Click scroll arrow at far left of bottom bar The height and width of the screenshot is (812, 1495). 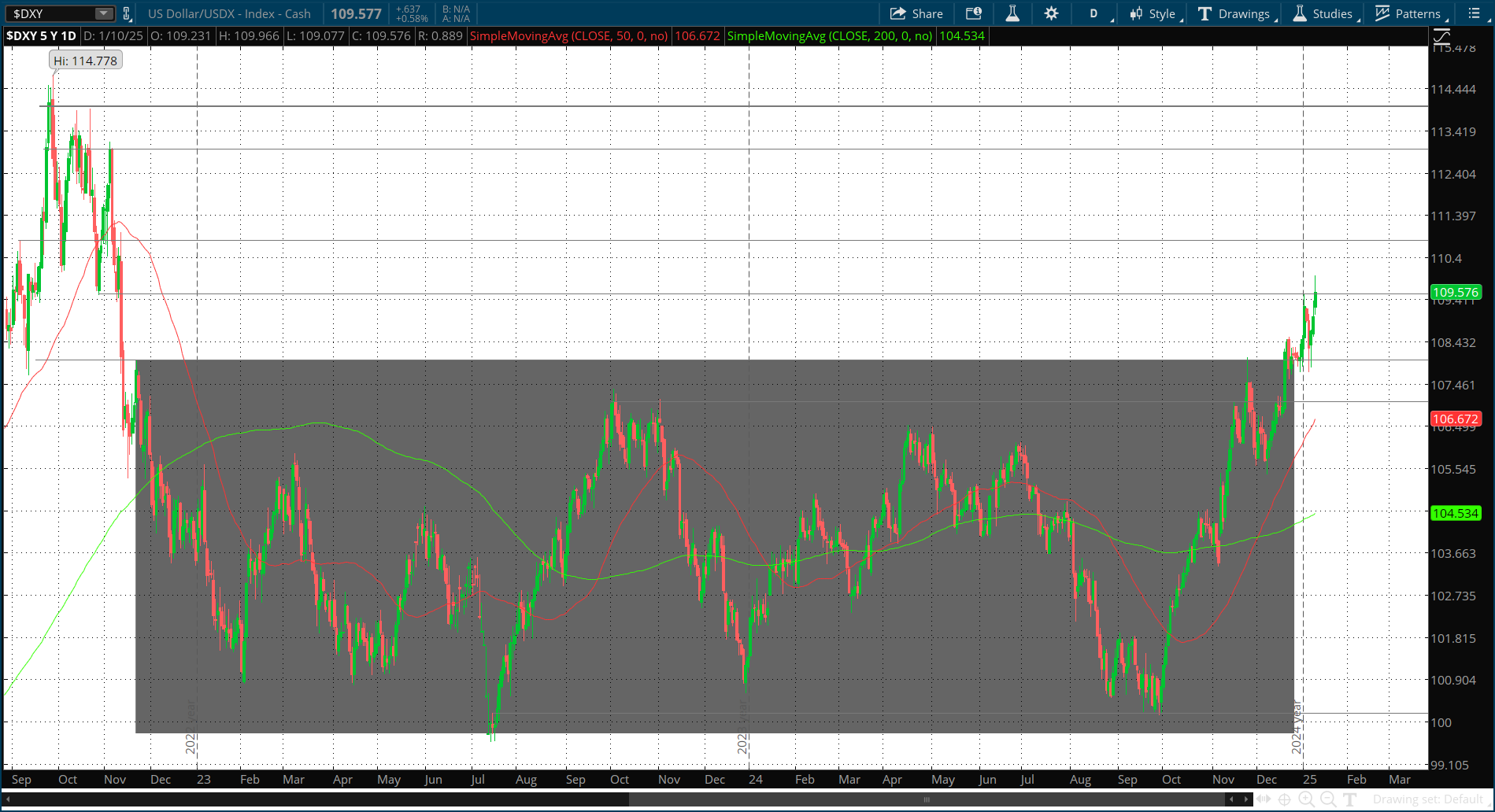click(8, 799)
